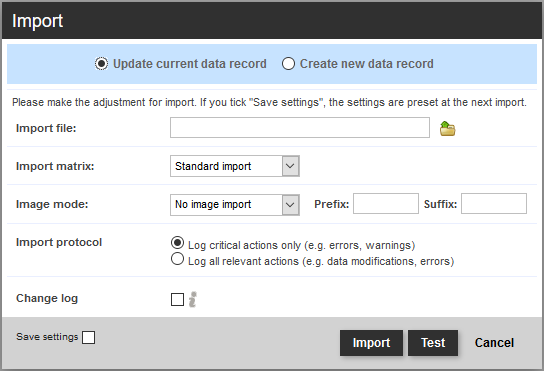Open the Image mode dropdown arrow
This screenshot has width=544, height=371.
[x=290, y=204]
